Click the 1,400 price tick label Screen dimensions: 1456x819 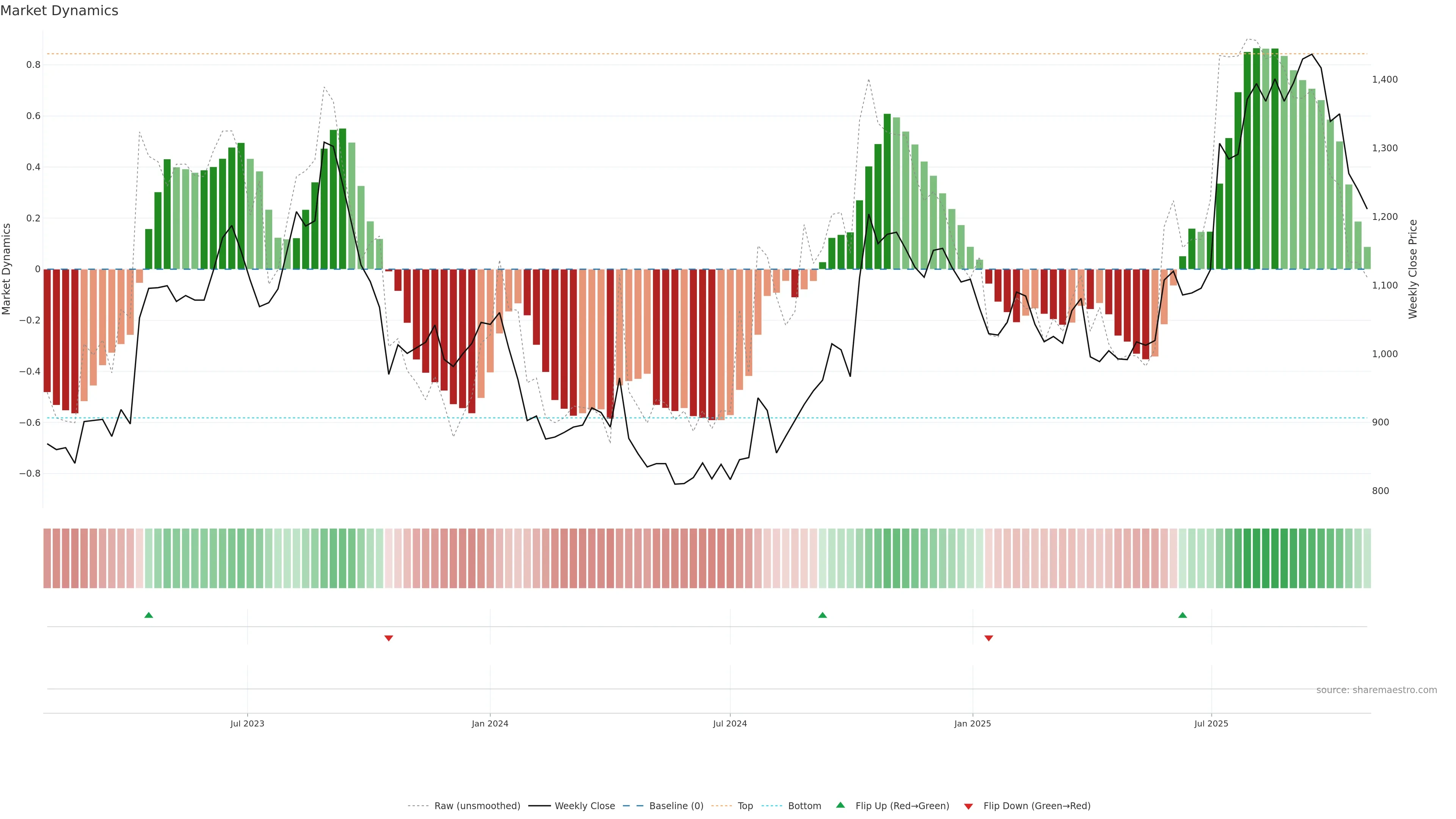tap(1384, 80)
